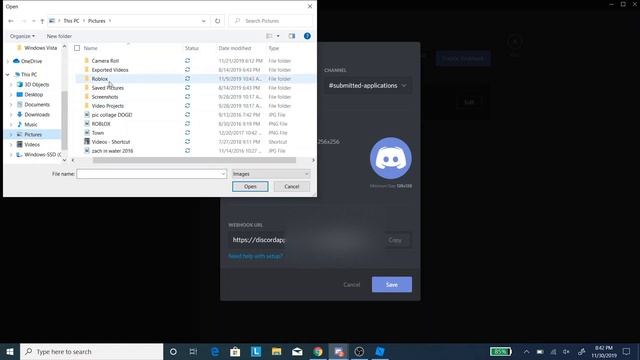The width and height of the screenshot is (640, 360).
Task: Launch Microsoft Edge from taskbar
Action: coord(215,351)
